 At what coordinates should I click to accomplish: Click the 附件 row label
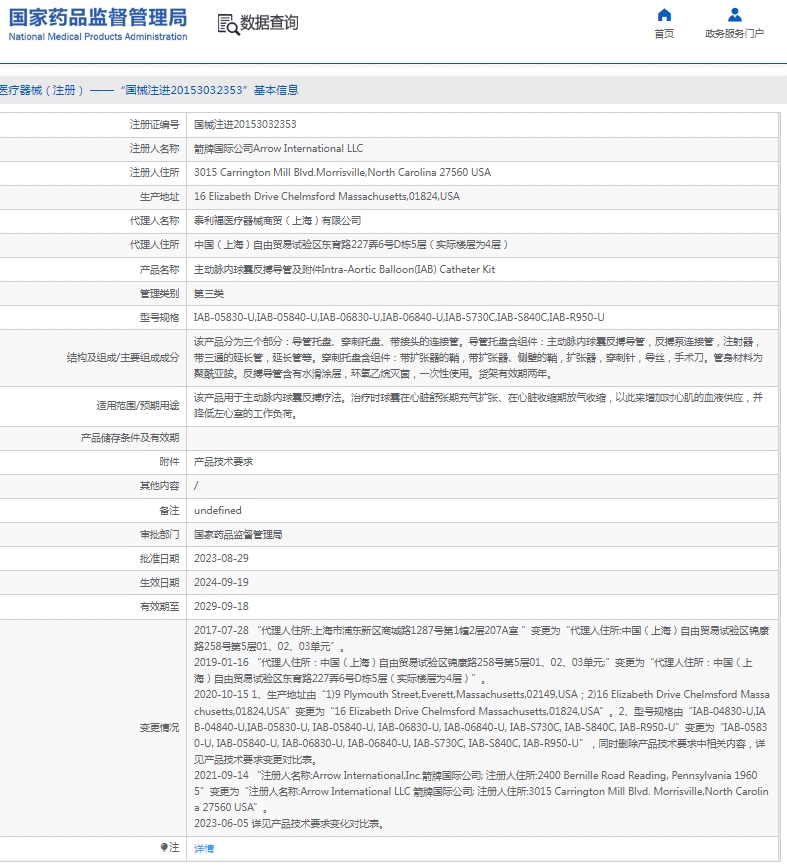pos(169,462)
